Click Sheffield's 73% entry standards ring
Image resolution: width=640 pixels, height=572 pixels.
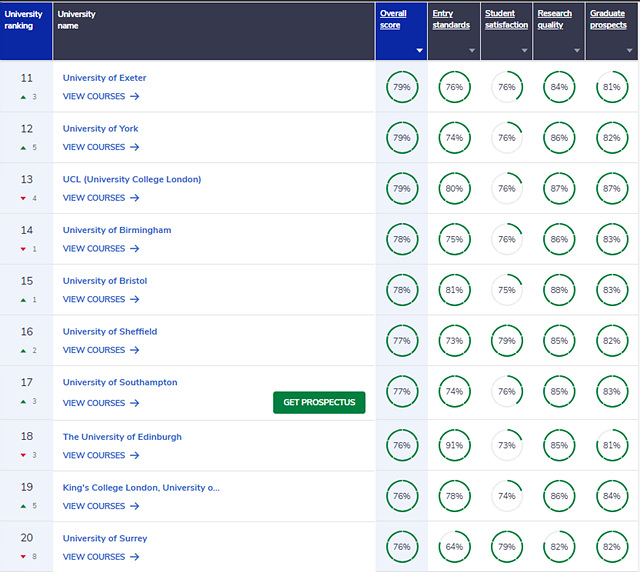pos(454,341)
